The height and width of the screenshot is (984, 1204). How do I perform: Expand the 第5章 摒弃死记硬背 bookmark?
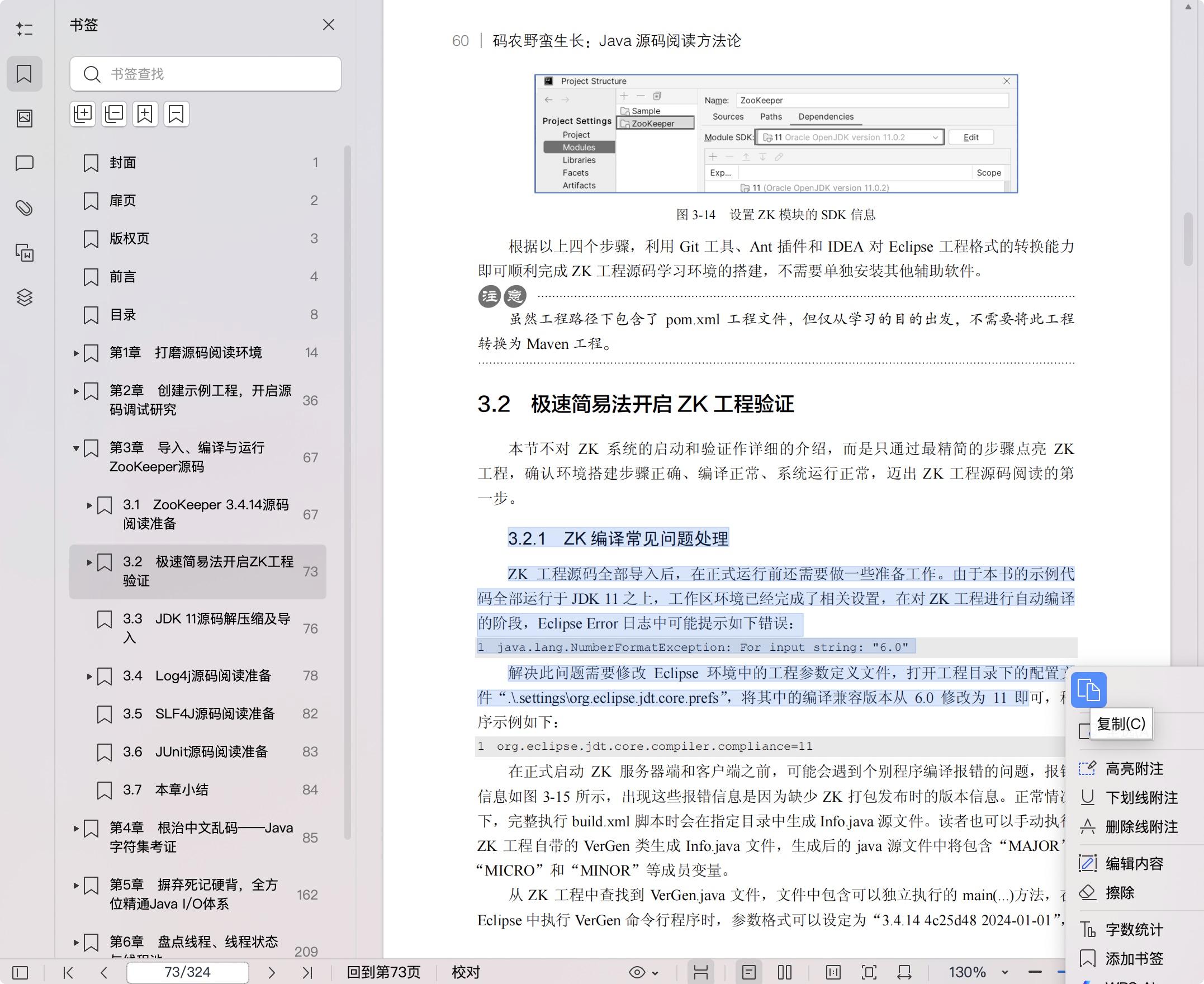coord(76,886)
